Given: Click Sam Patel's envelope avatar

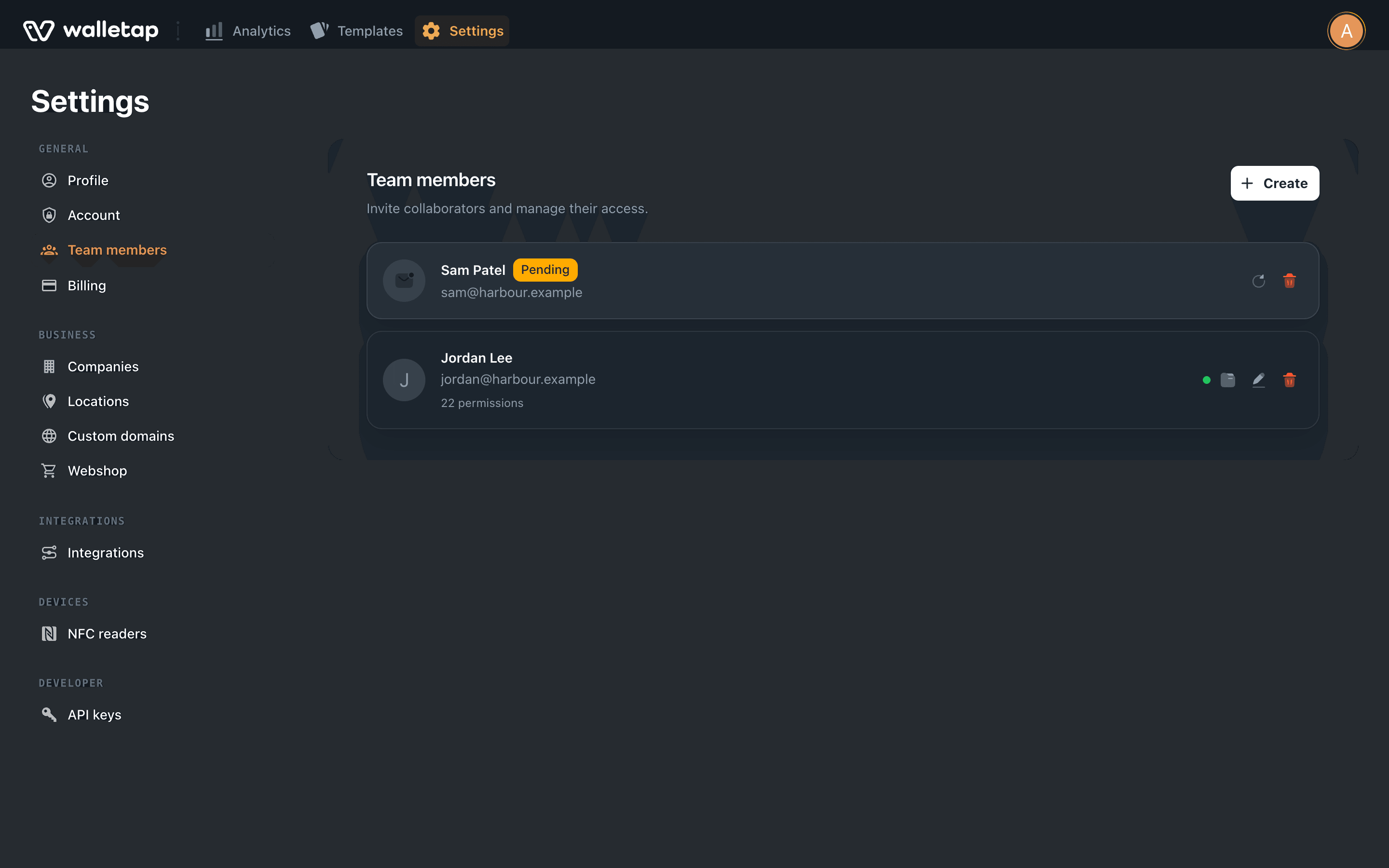Looking at the screenshot, I should coord(404,281).
